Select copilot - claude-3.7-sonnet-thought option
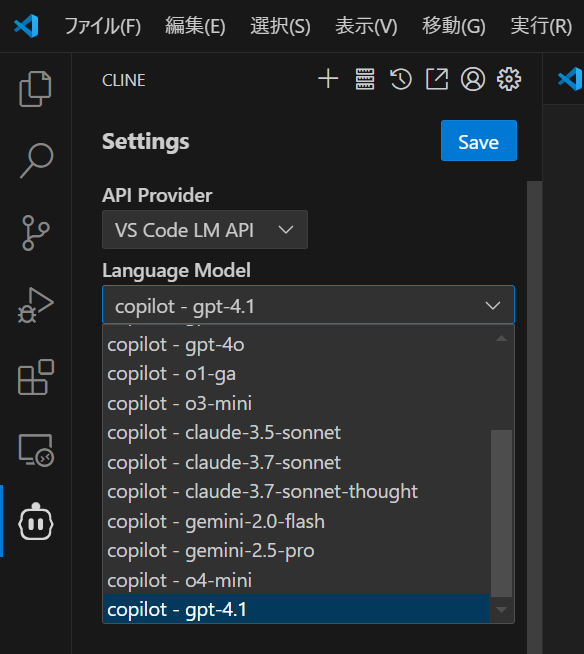The image size is (584, 654). 296,491
